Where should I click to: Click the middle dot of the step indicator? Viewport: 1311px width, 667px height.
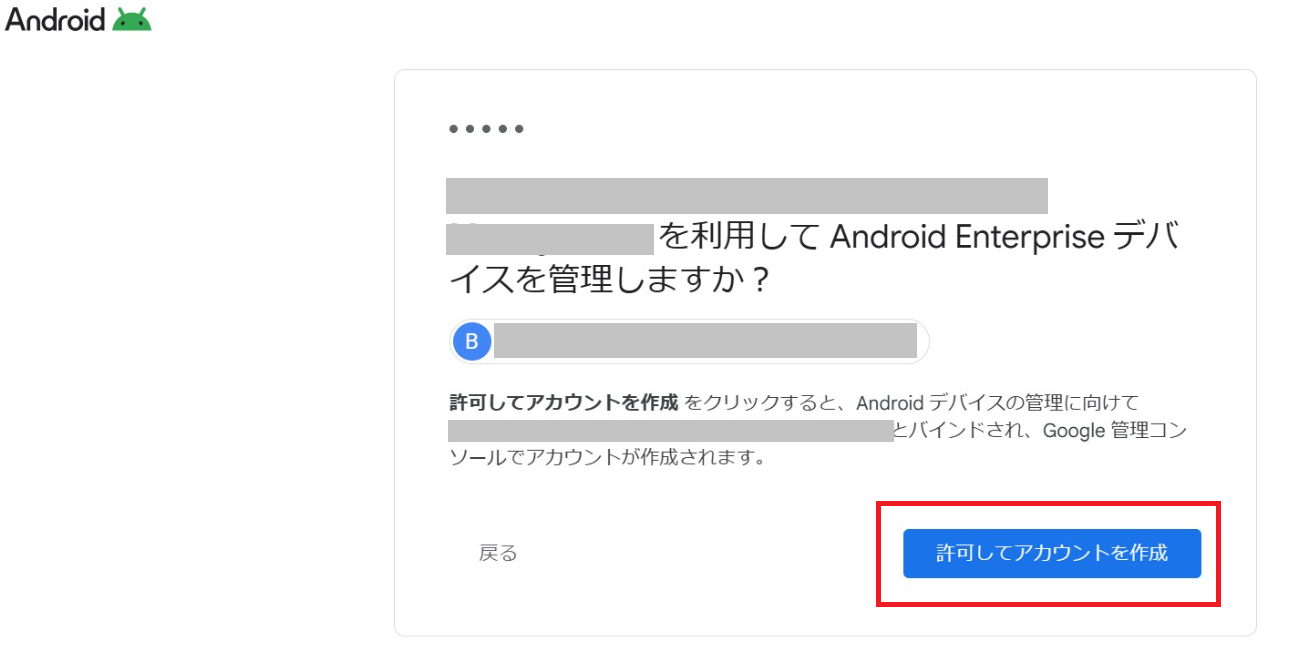[486, 129]
